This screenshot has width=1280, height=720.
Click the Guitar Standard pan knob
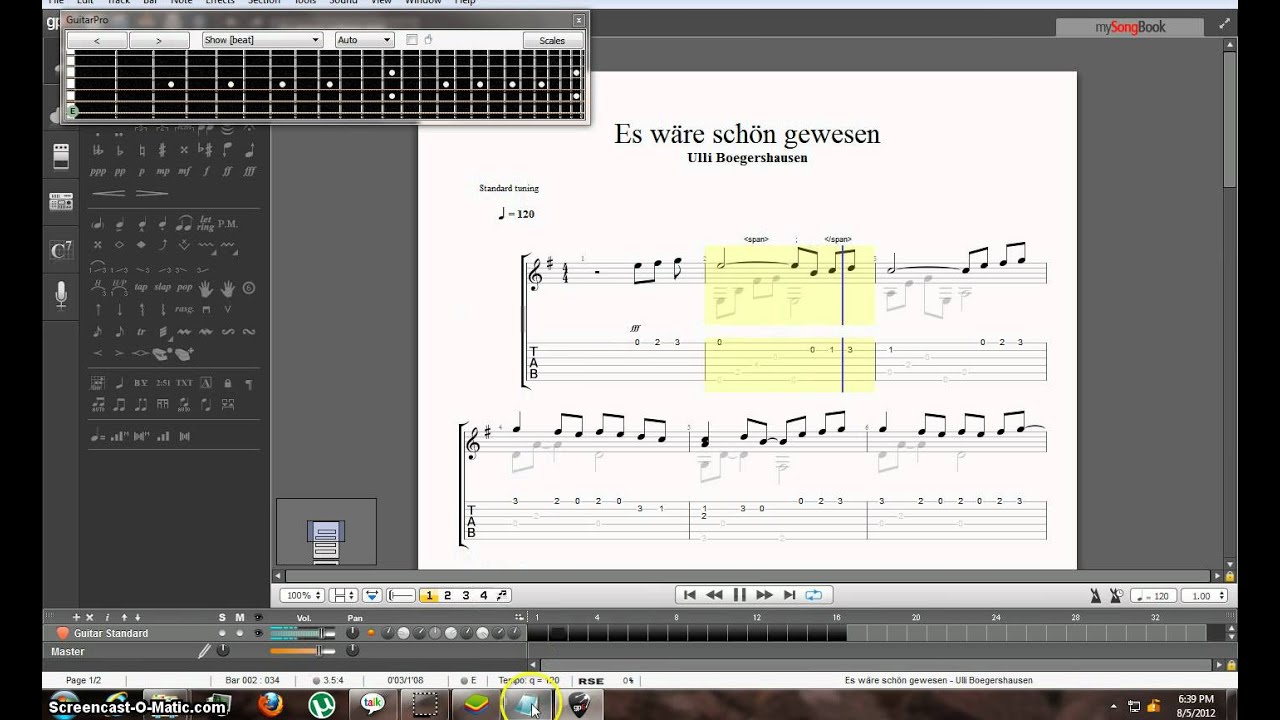coord(352,633)
